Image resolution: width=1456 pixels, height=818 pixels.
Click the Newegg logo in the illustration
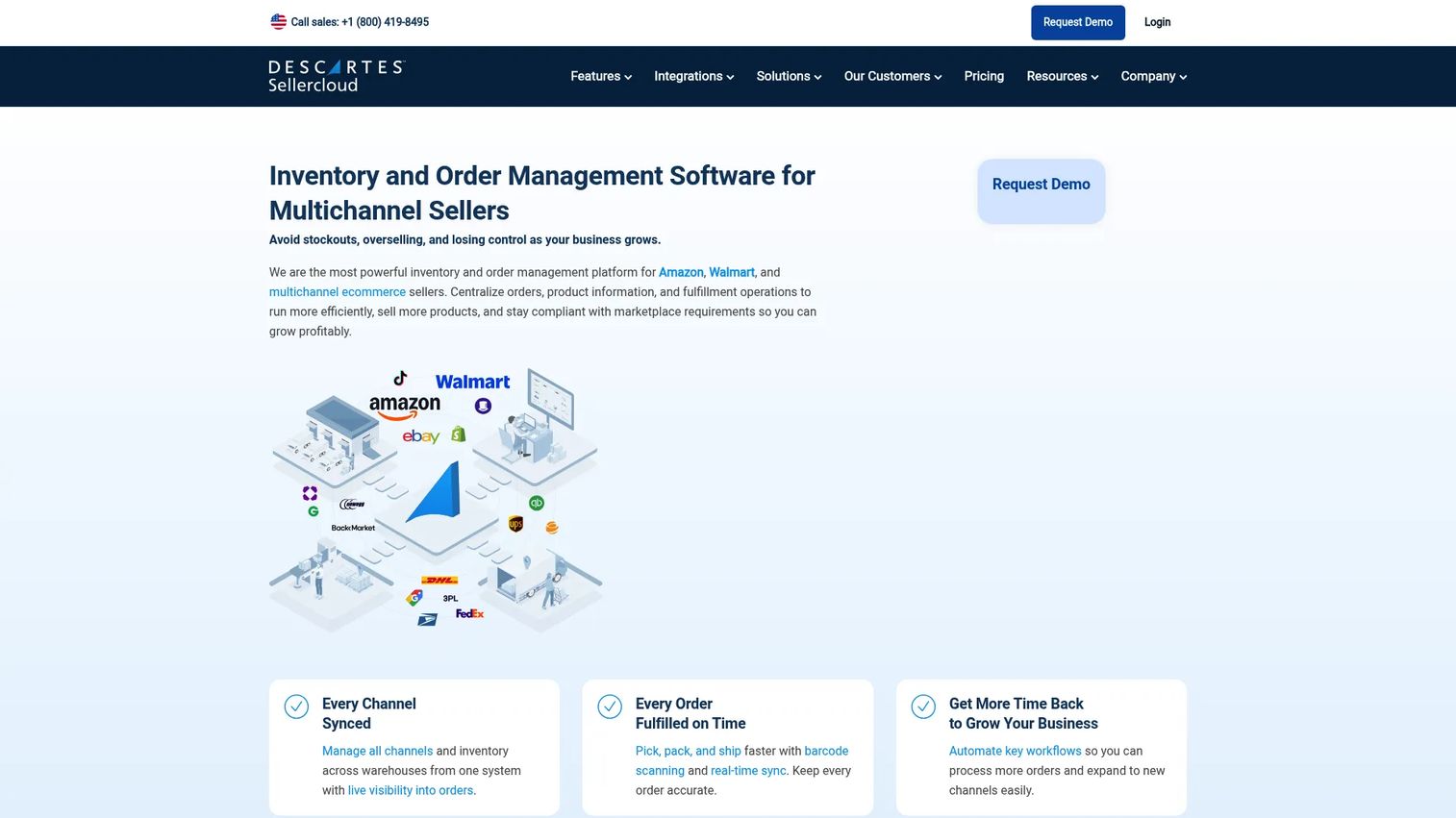click(352, 504)
